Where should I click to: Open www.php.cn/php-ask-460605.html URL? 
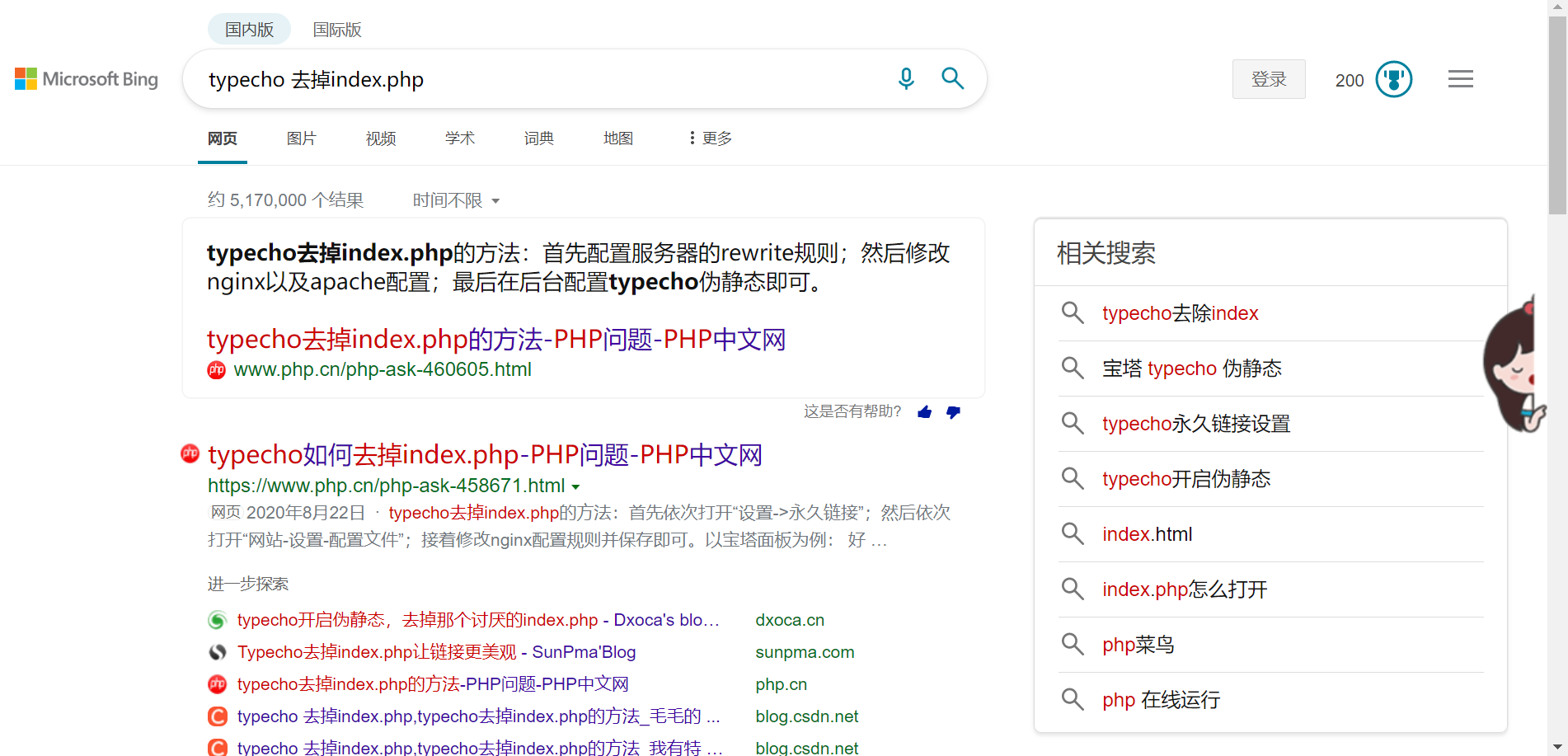click(x=383, y=369)
